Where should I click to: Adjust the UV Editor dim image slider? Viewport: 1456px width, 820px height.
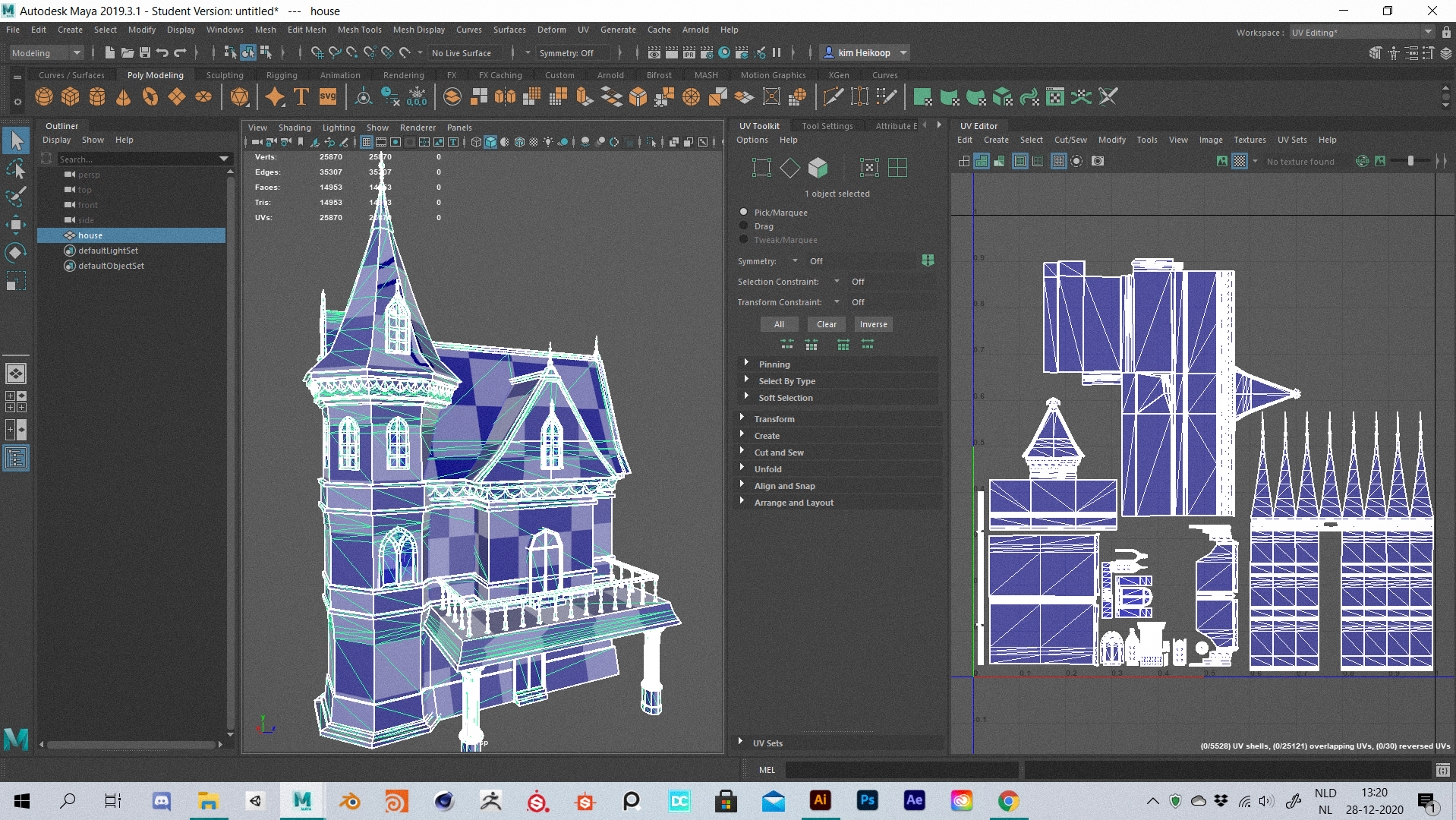[x=1412, y=161]
